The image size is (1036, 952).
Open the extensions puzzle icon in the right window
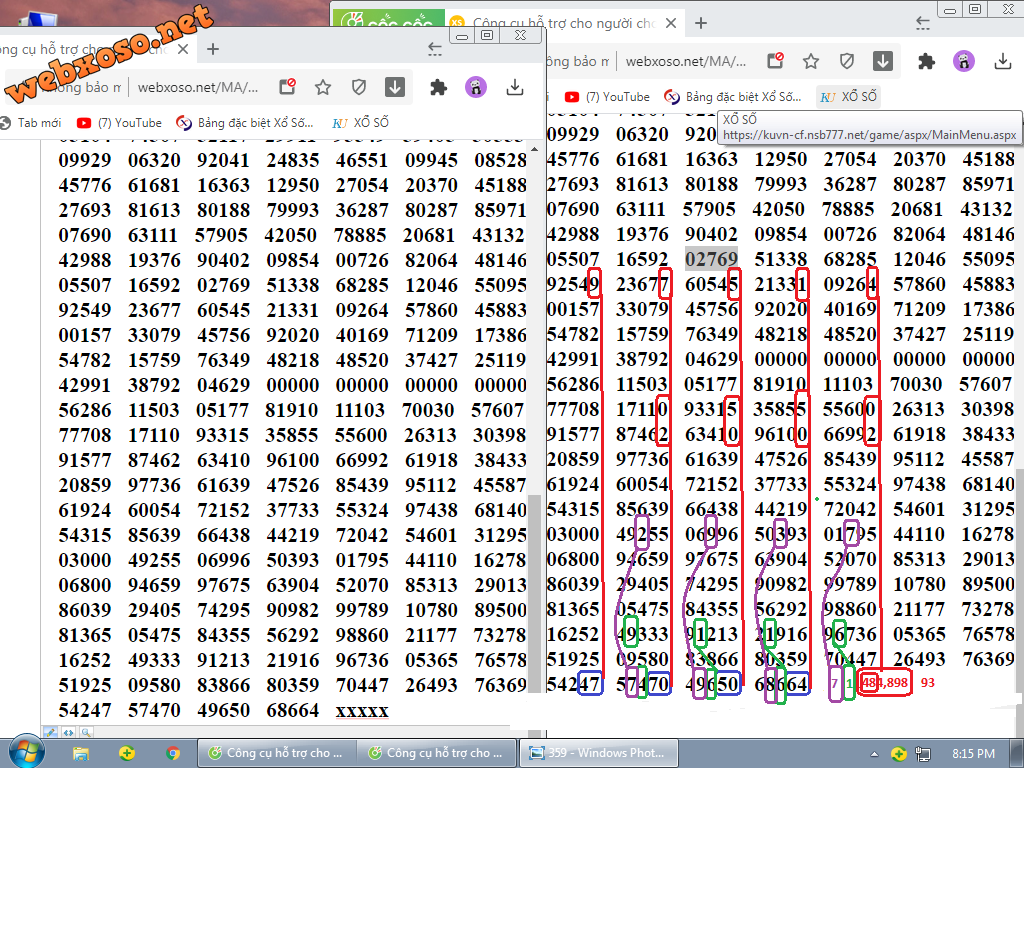click(926, 61)
